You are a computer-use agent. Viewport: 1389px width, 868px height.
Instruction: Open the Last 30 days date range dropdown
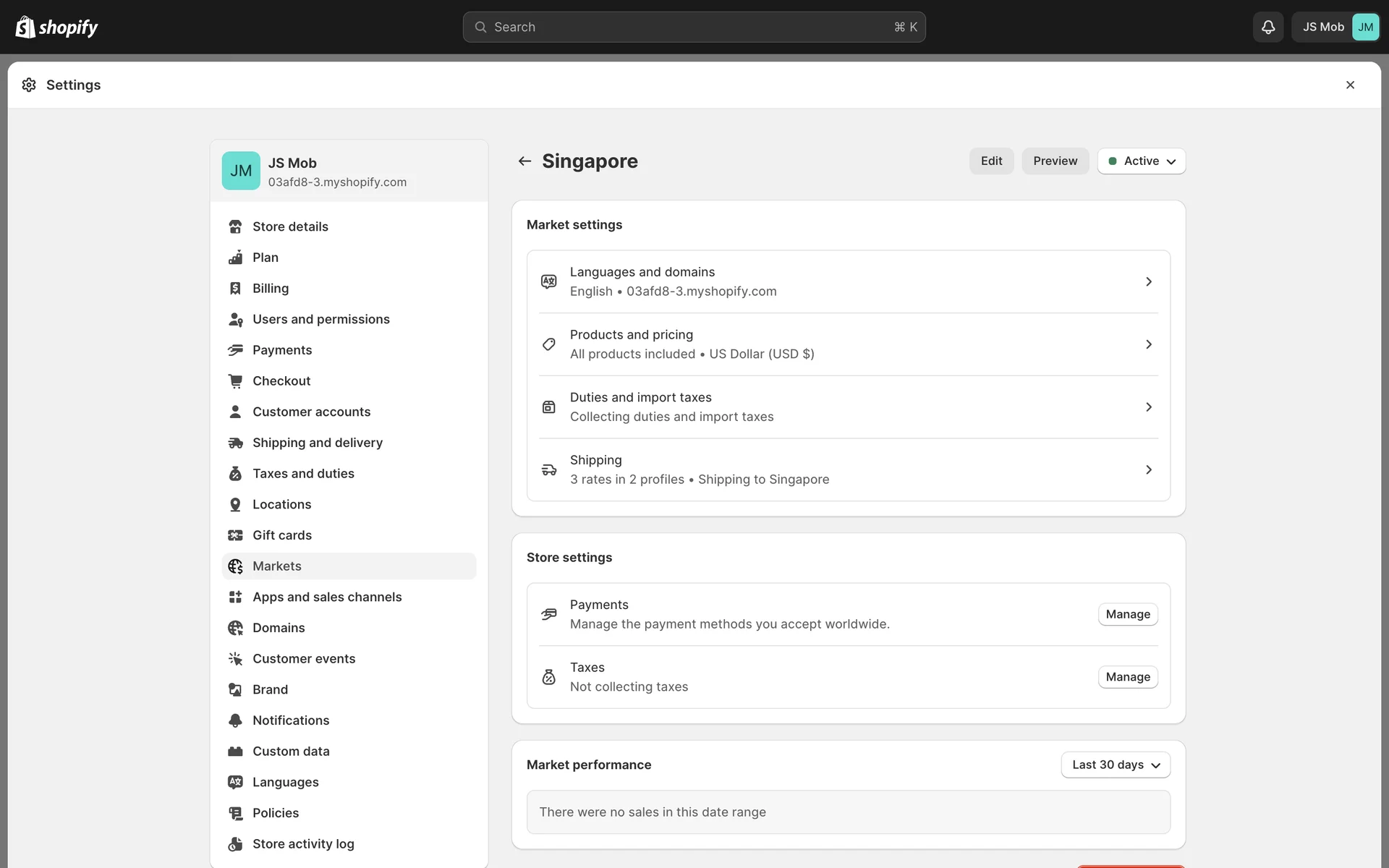click(x=1115, y=765)
